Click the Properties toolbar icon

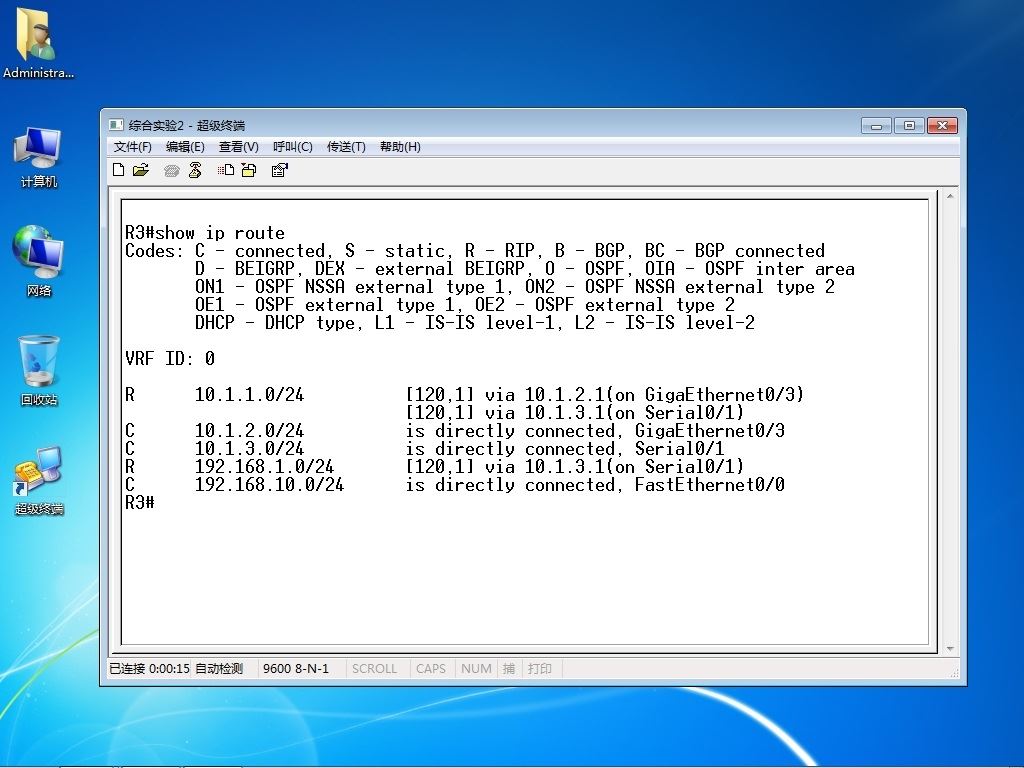tap(280, 170)
